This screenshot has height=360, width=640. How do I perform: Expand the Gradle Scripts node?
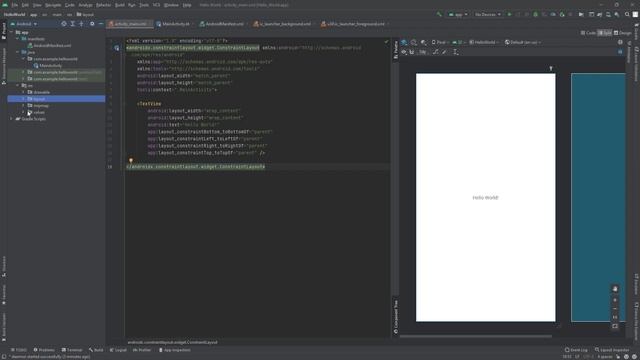pyautogui.click(x=11, y=119)
